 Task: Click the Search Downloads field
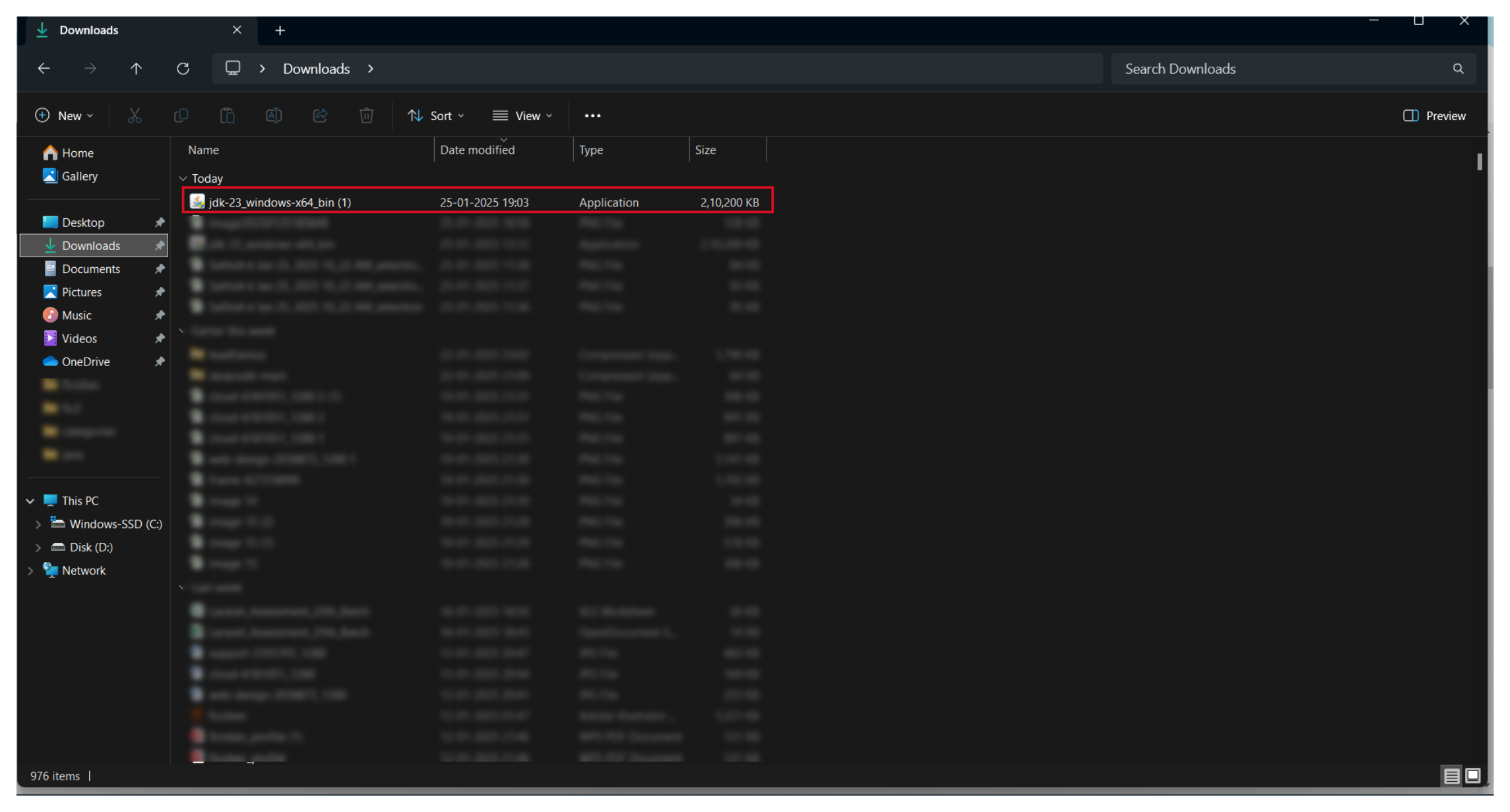click(1293, 69)
